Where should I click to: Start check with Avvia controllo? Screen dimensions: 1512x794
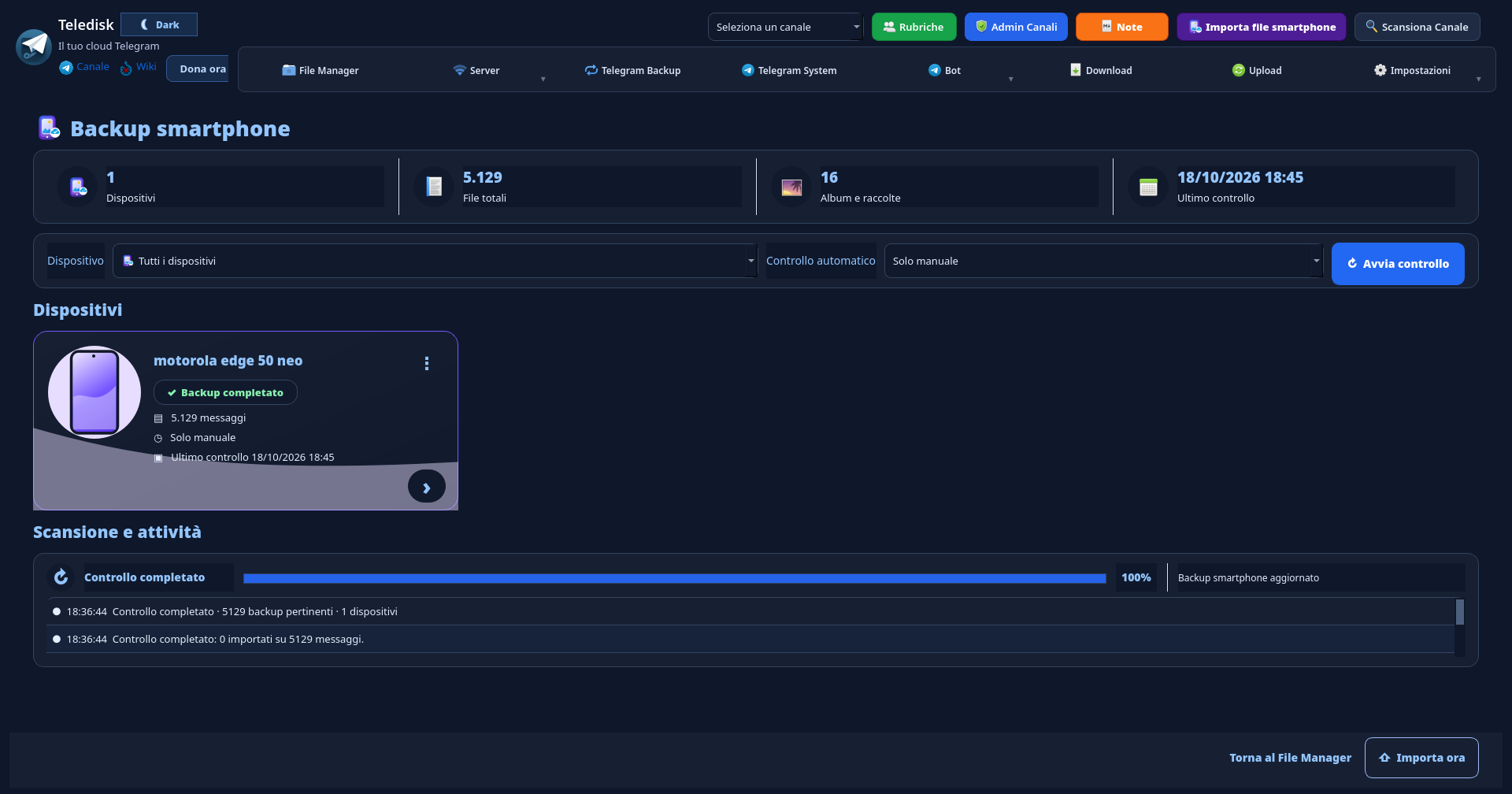pos(1398,264)
